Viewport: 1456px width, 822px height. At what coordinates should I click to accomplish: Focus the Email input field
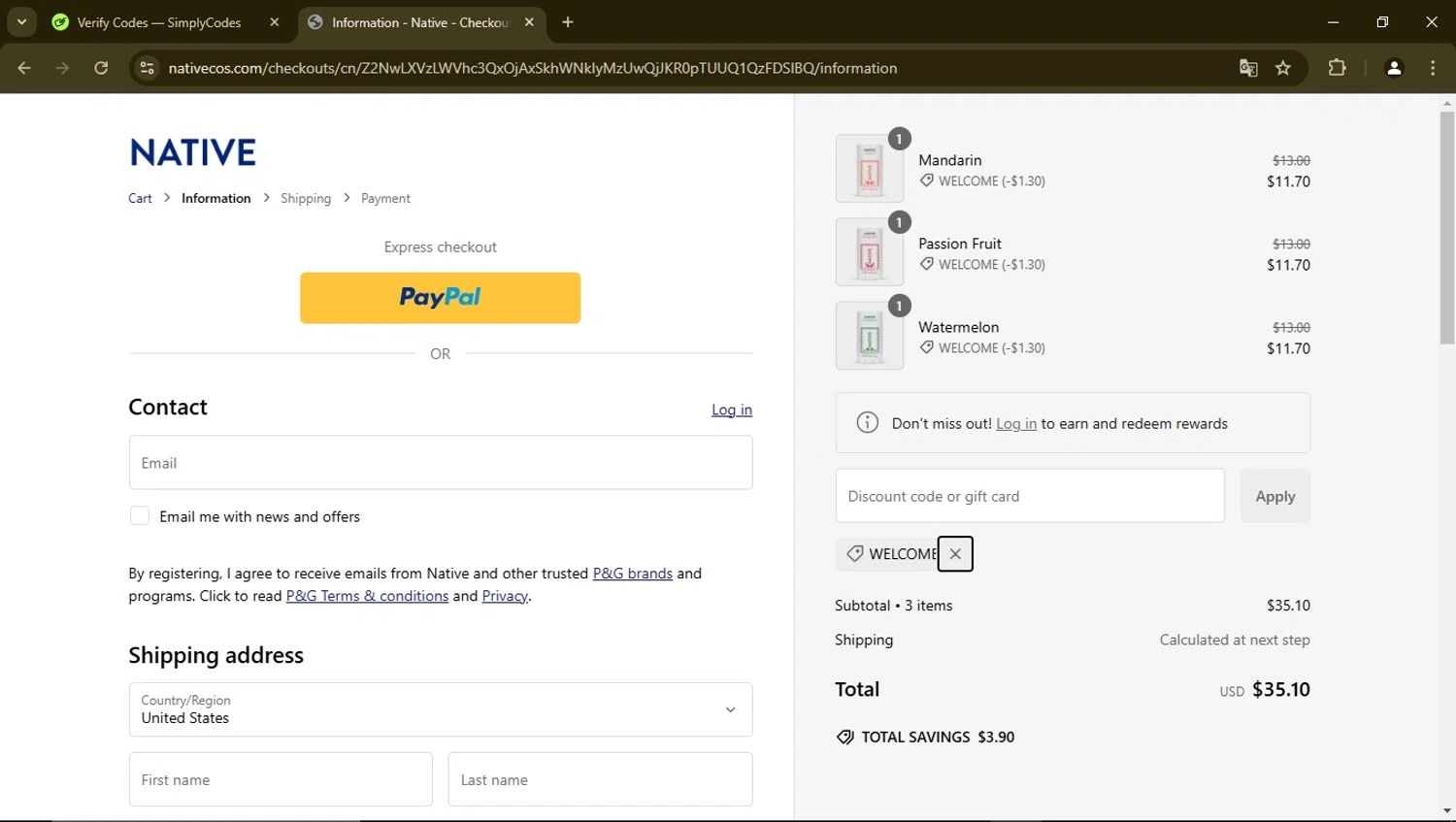pyautogui.click(x=441, y=462)
